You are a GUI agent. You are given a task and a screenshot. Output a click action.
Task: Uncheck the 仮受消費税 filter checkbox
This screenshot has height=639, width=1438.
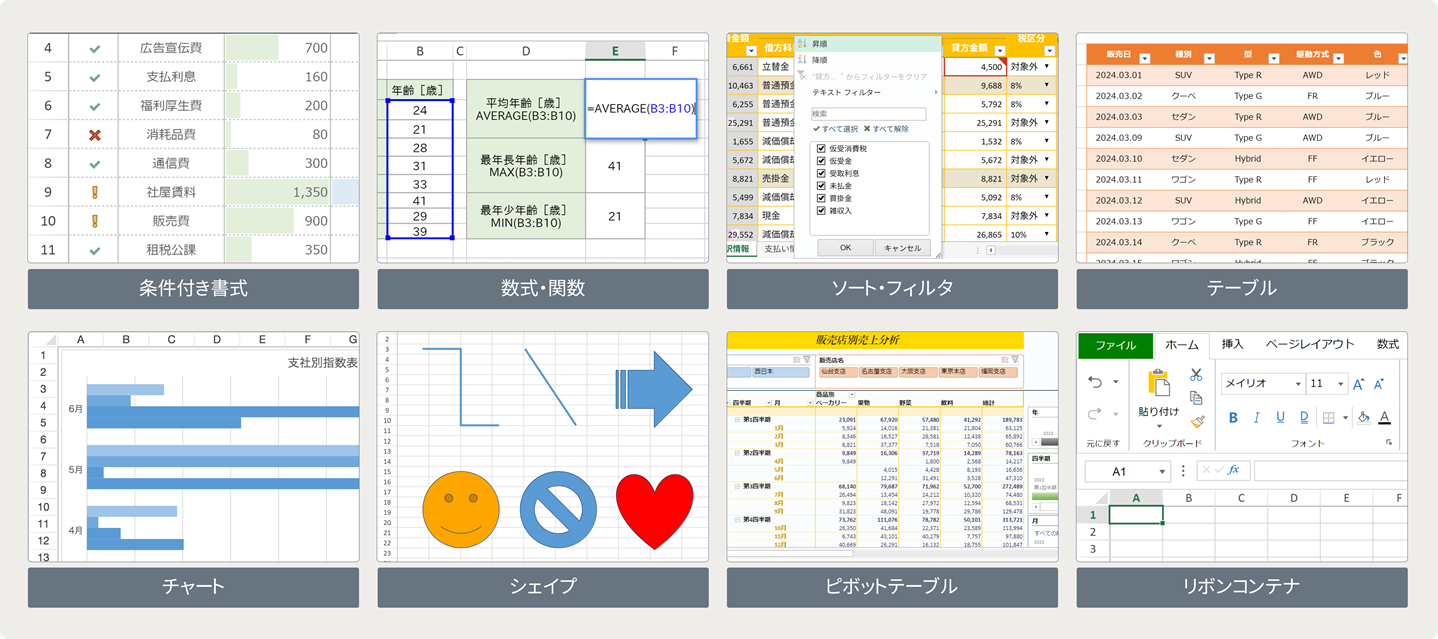coord(821,148)
